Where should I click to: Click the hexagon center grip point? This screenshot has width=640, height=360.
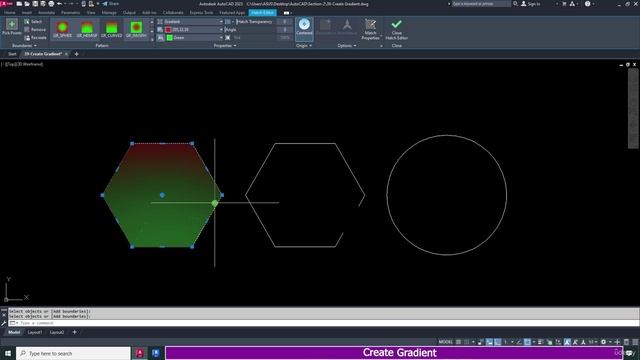(x=162, y=195)
